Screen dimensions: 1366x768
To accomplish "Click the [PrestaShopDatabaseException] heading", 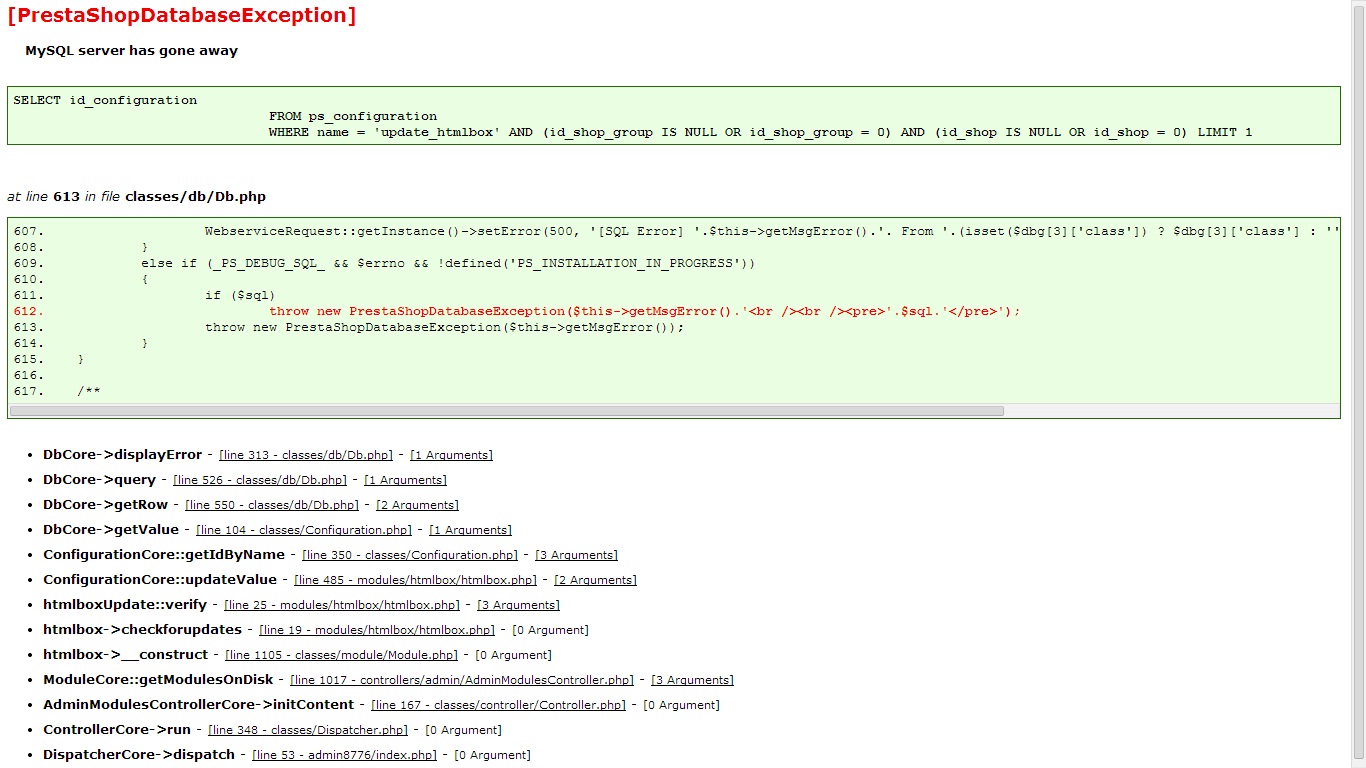I will click(x=181, y=15).
